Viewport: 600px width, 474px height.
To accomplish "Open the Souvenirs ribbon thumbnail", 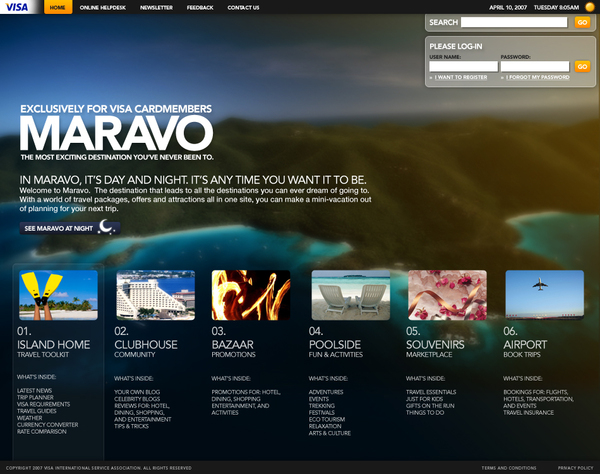I will tap(448, 295).
